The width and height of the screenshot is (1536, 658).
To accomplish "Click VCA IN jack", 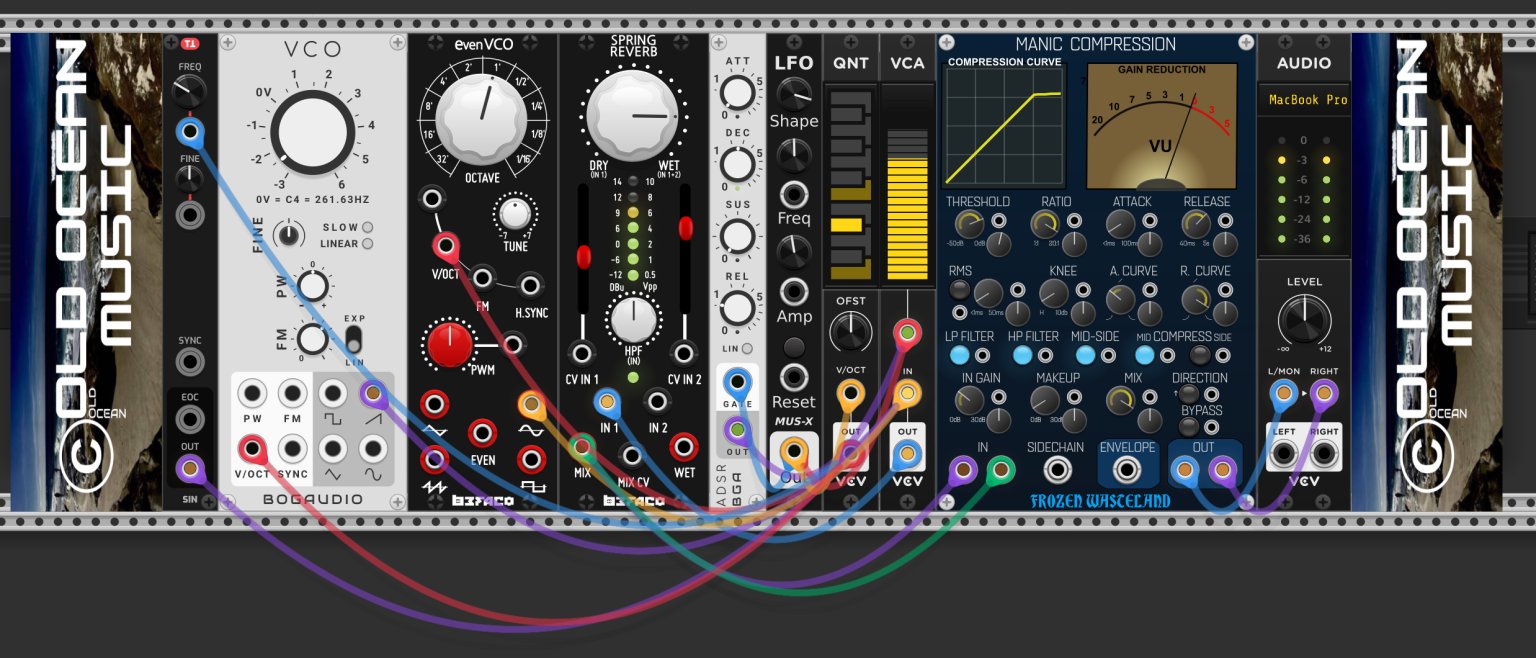I will (907, 394).
